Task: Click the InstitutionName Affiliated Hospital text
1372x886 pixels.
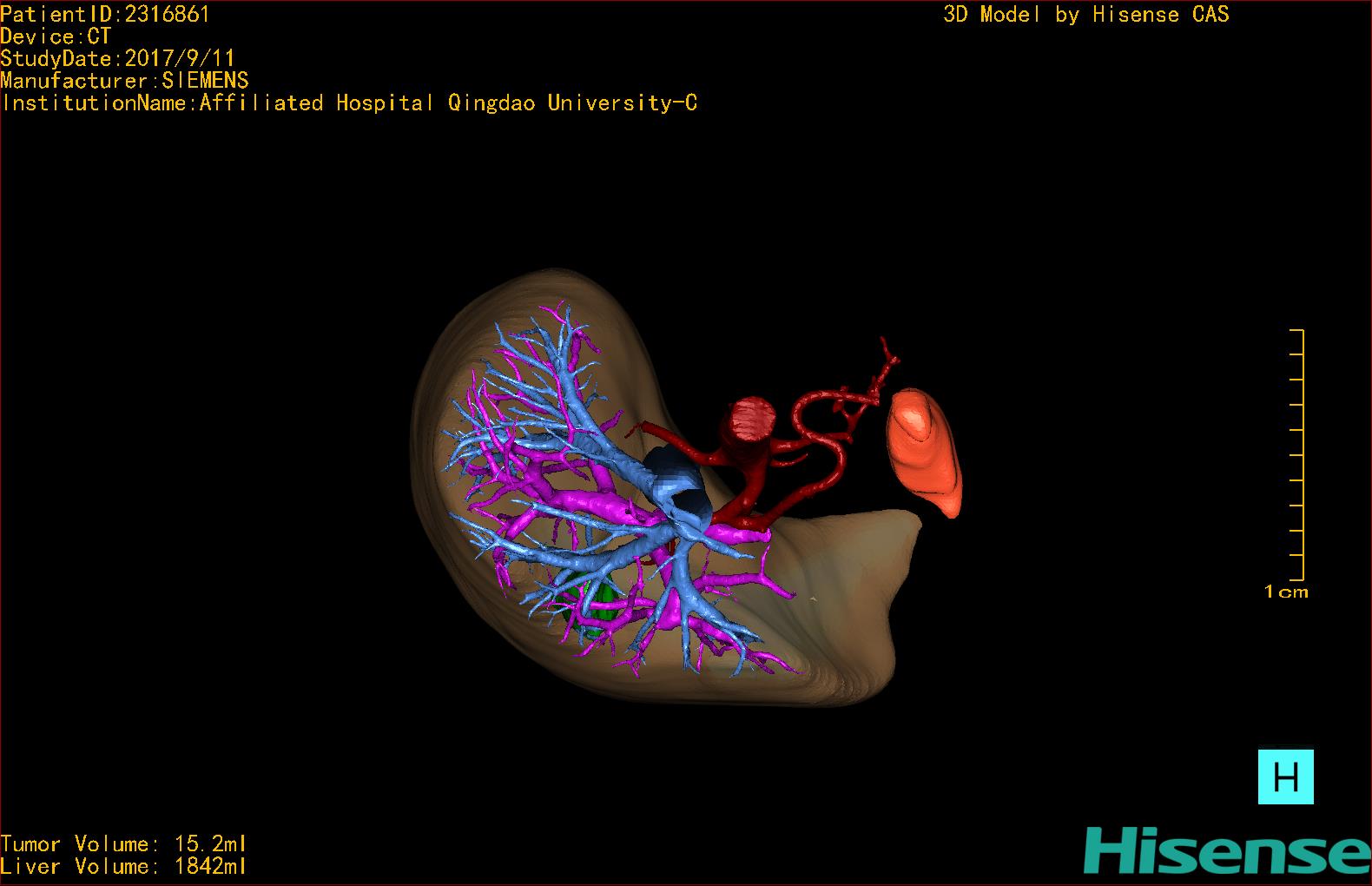Action: [x=349, y=103]
